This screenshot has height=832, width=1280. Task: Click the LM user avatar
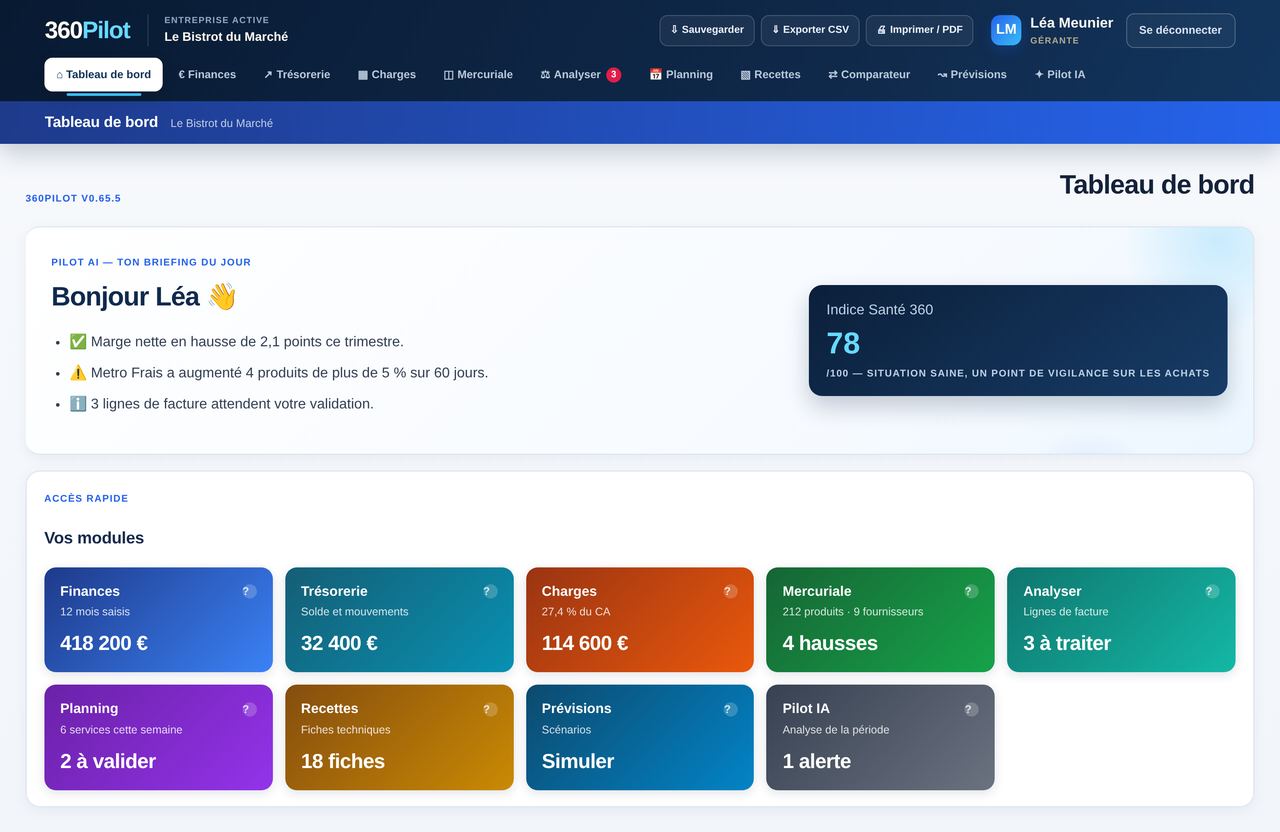point(1006,30)
